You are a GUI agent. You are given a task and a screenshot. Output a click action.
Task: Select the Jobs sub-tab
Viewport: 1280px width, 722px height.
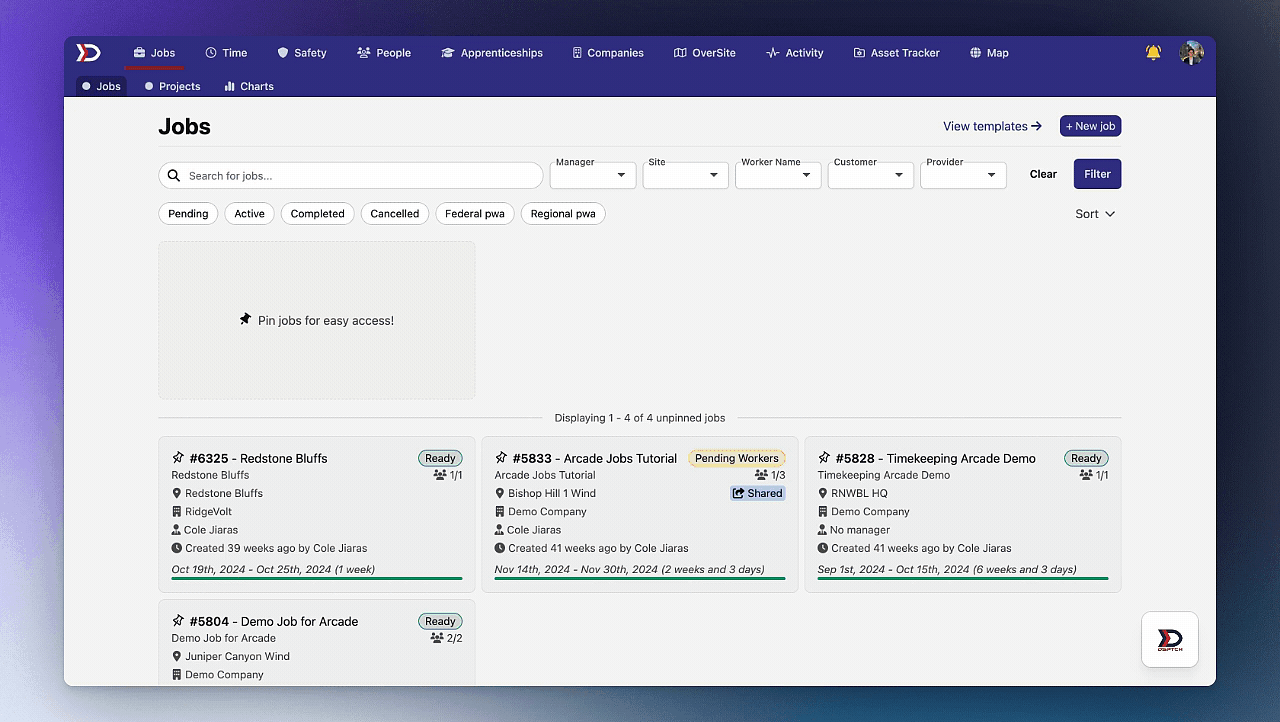[x=101, y=86]
